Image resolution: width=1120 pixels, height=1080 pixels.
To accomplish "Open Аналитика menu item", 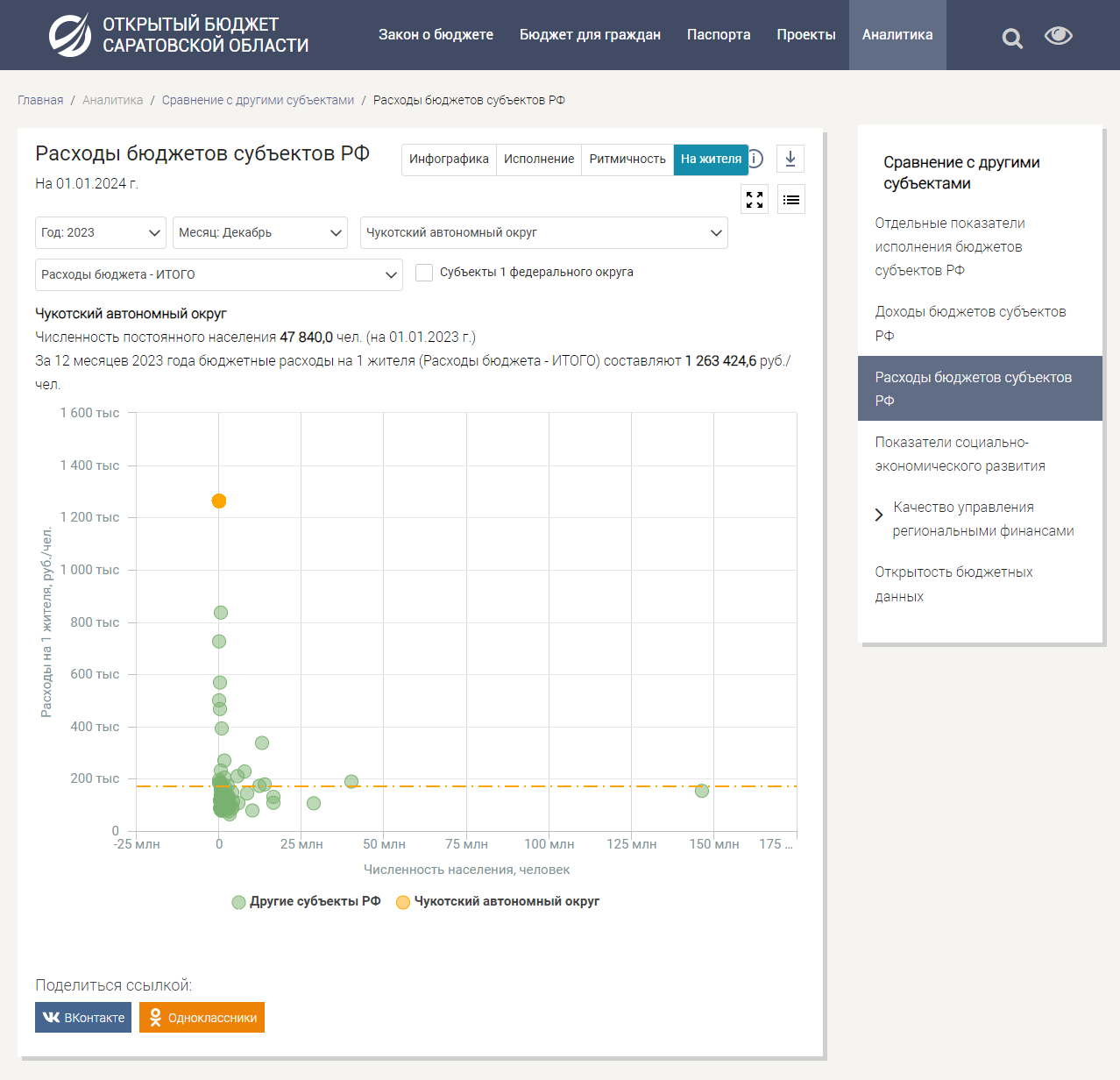I will tap(897, 35).
